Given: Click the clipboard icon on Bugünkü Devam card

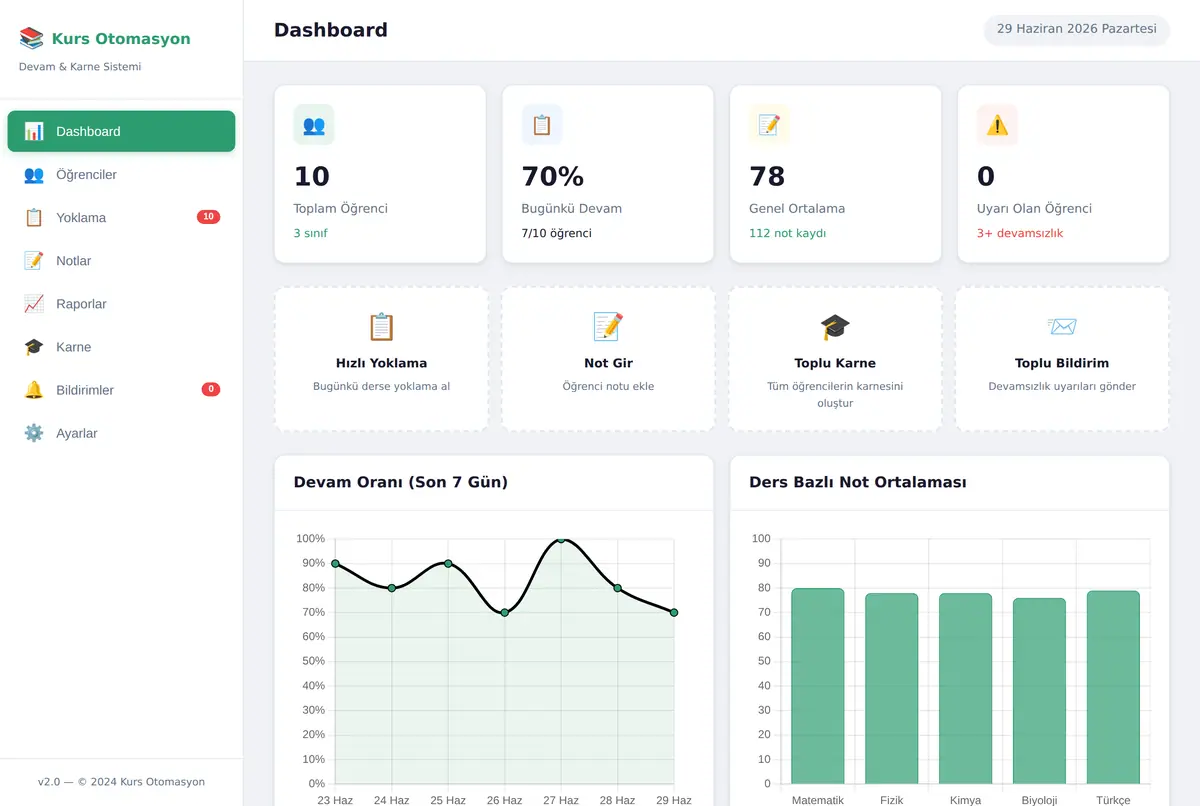Looking at the screenshot, I should [542, 125].
